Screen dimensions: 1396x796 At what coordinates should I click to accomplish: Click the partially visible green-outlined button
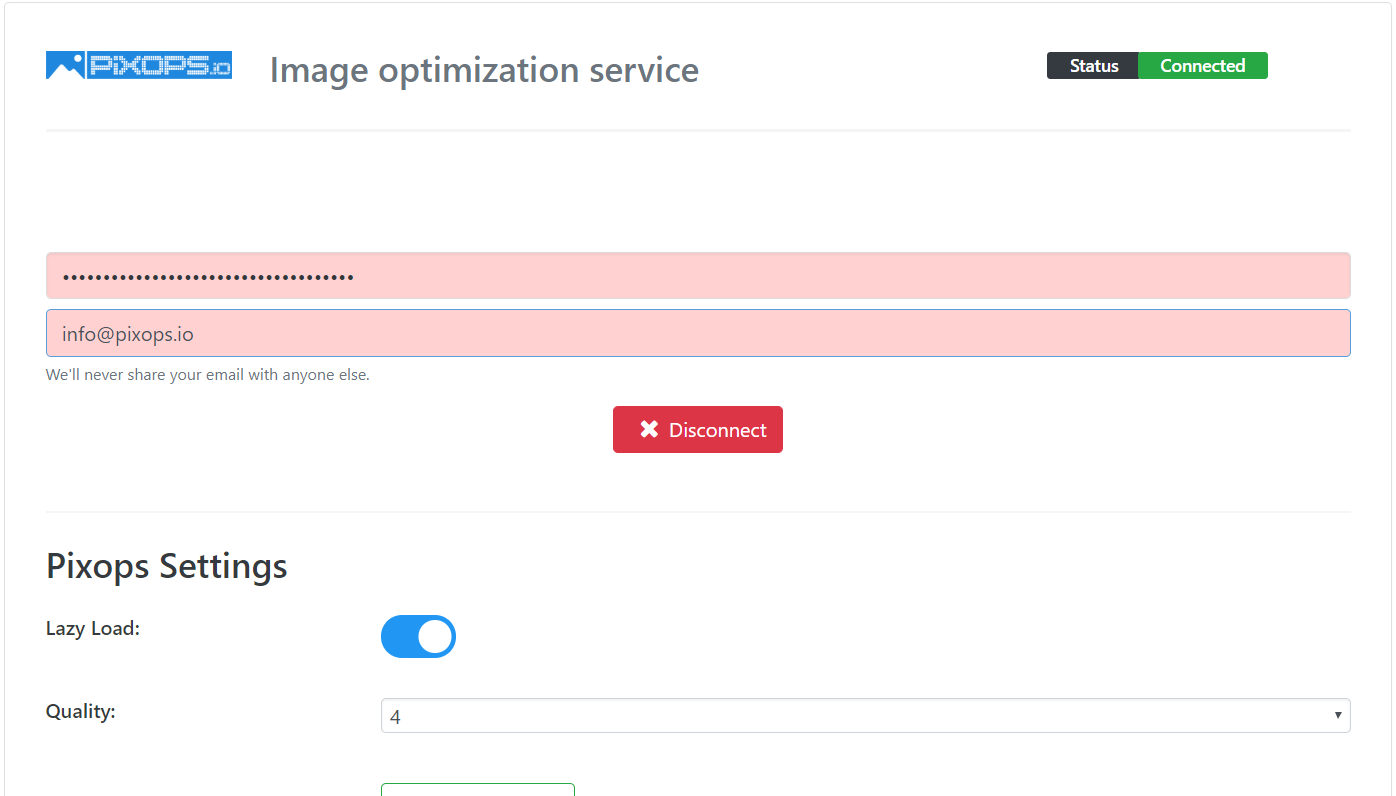[477, 791]
